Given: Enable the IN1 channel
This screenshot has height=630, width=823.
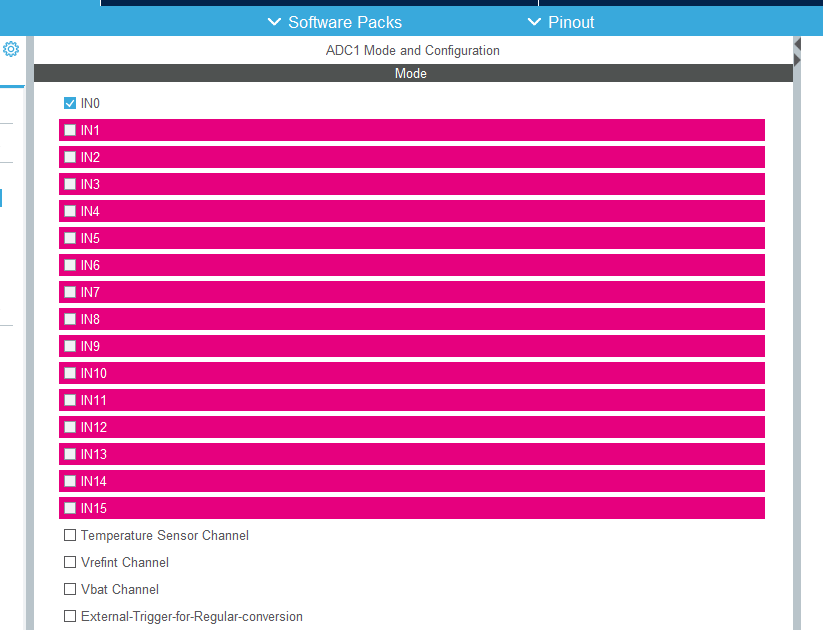Looking at the screenshot, I should pos(69,130).
